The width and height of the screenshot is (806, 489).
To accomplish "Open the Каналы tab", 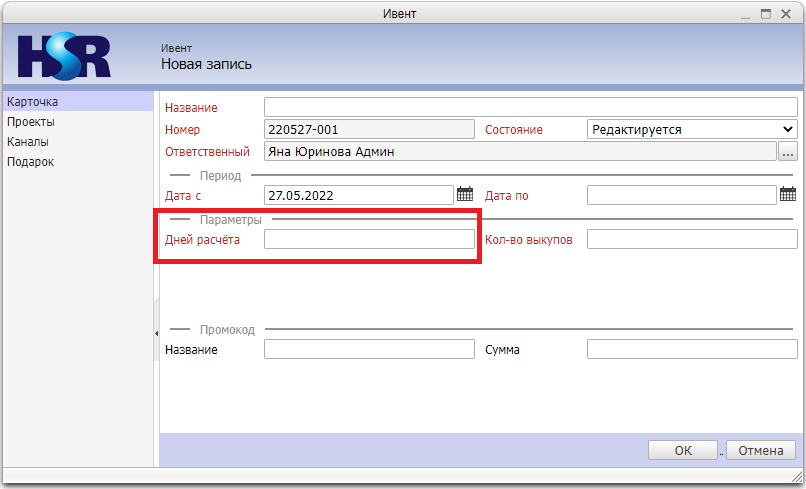I will tap(78, 142).
